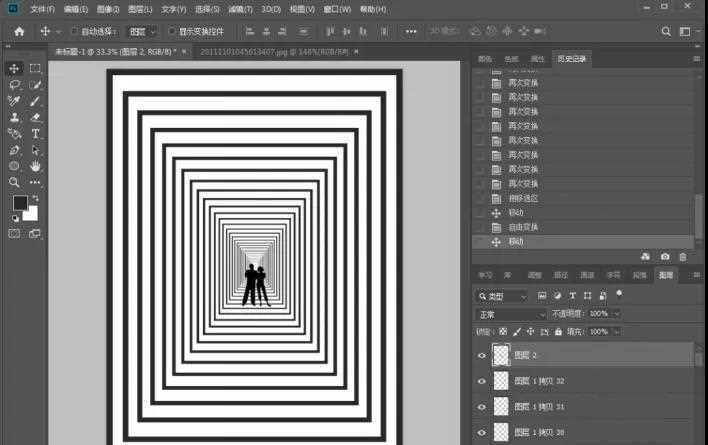This screenshot has width=708, height=445.
Task: Swap foreground and background colors
Action: [35, 198]
